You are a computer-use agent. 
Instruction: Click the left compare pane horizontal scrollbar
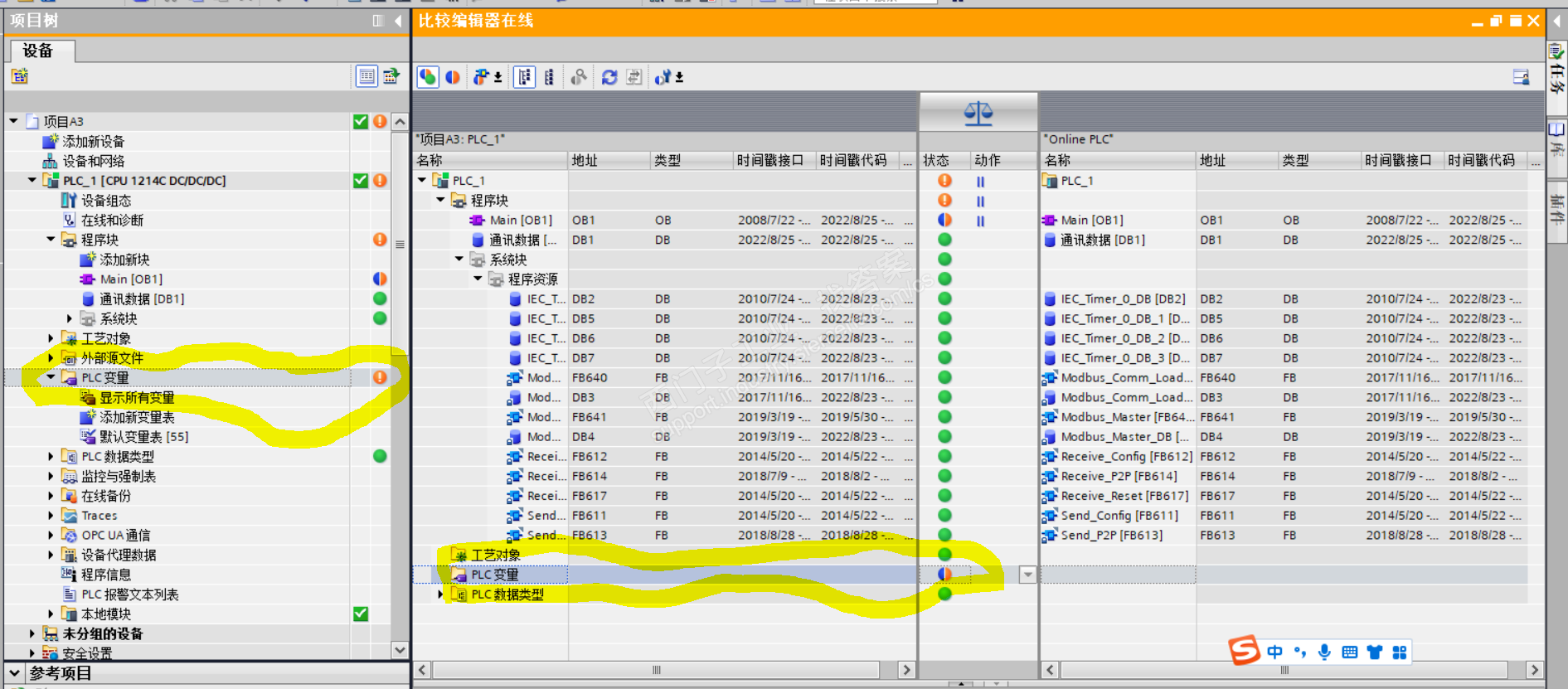point(656,670)
